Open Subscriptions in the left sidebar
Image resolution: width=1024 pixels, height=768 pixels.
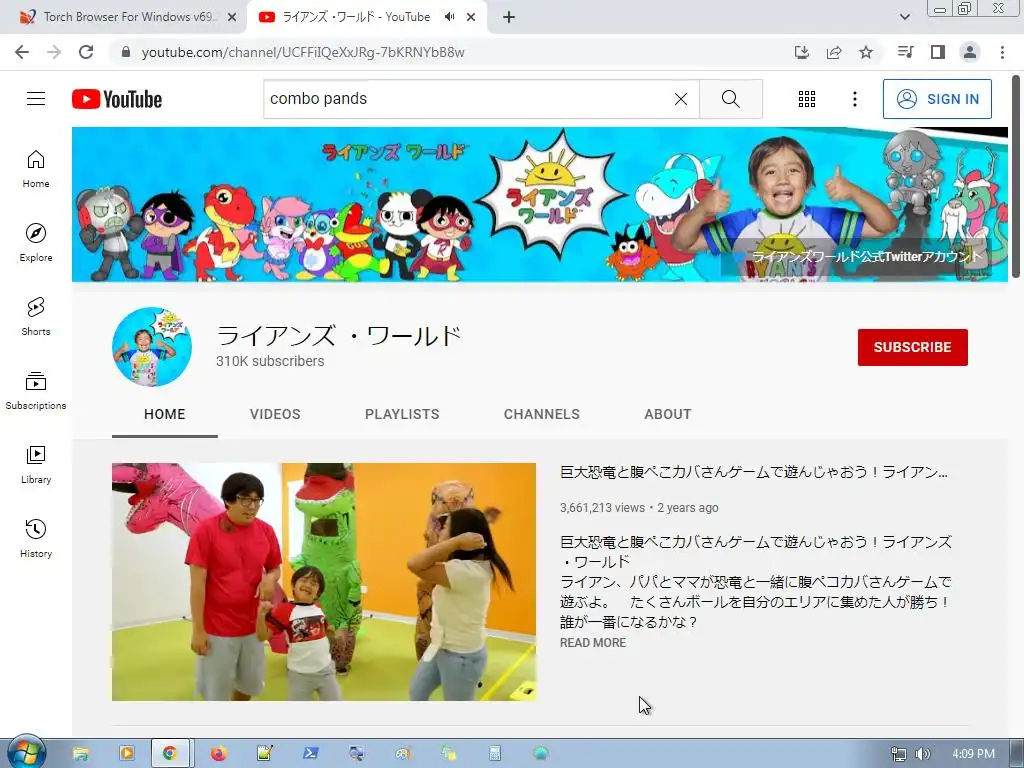[x=36, y=391]
